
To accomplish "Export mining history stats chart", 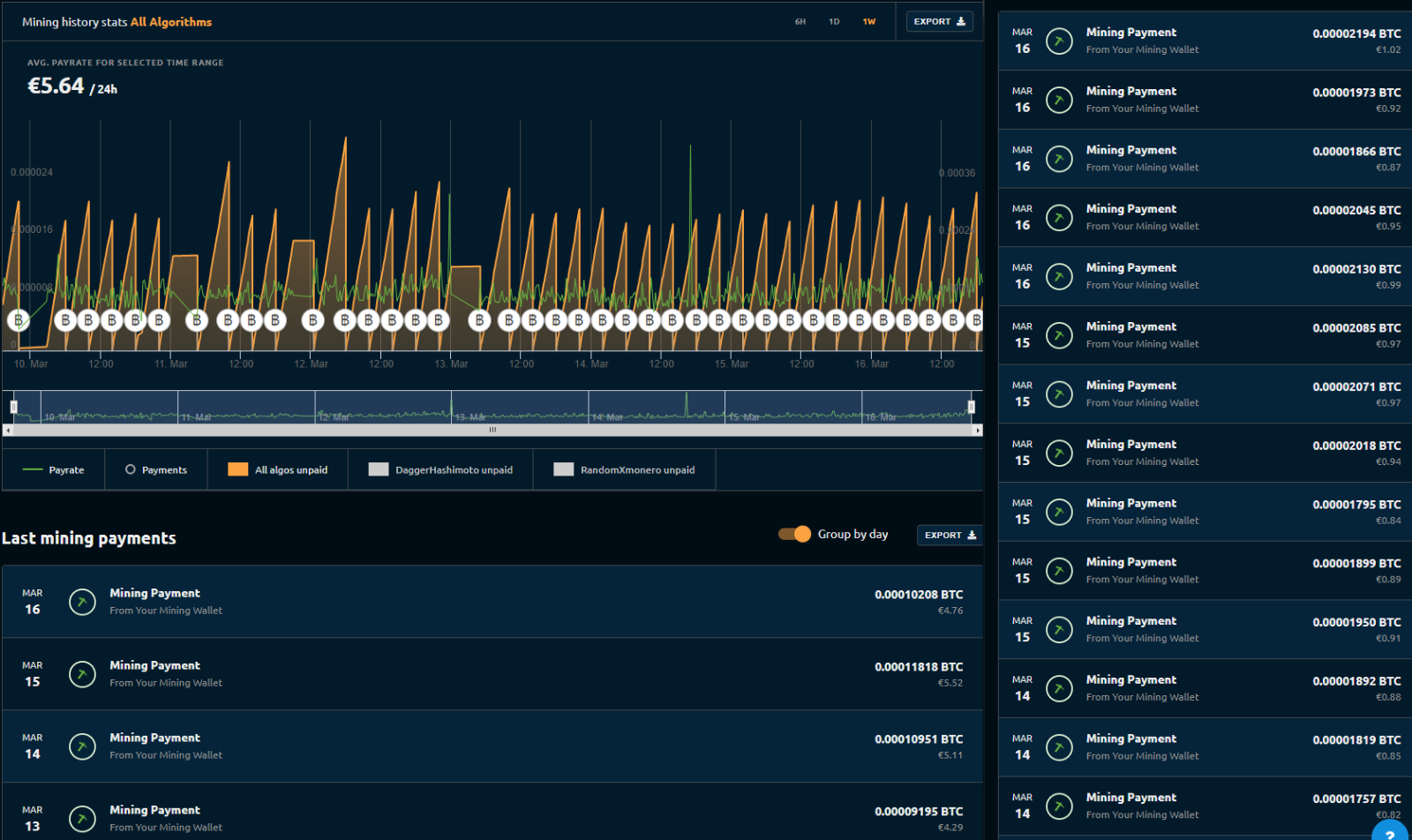I will (939, 22).
